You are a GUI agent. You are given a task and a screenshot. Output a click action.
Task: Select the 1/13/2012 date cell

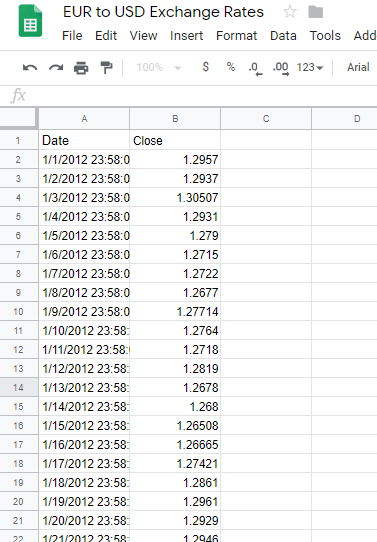pos(84,387)
